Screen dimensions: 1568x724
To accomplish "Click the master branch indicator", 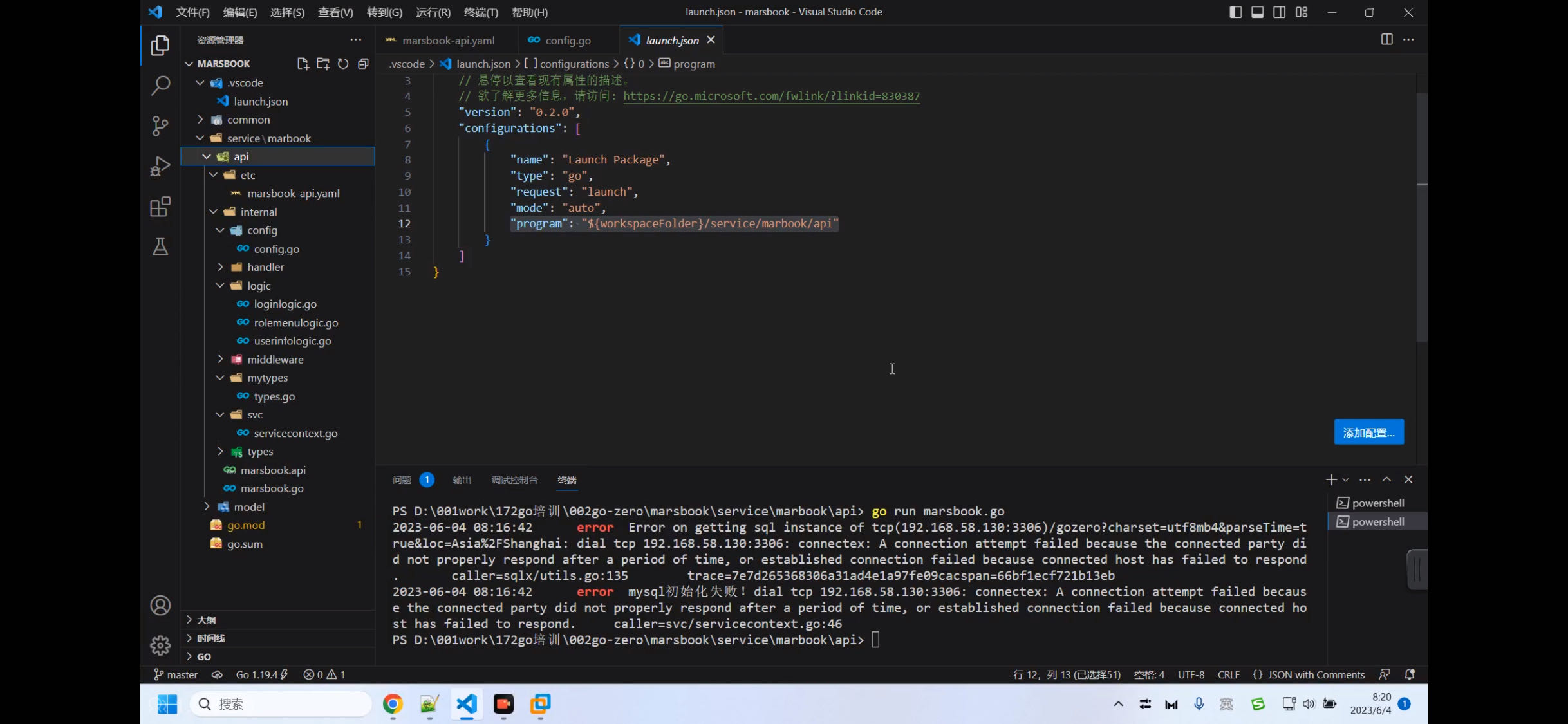I will [176, 674].
